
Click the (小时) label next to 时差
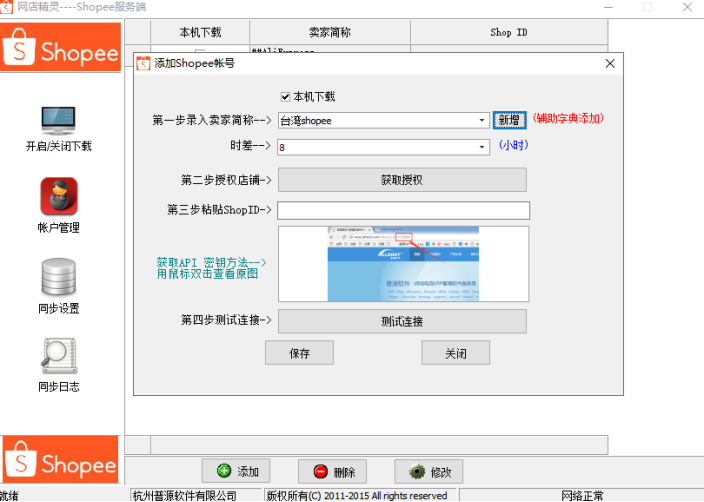click(514, 145)
